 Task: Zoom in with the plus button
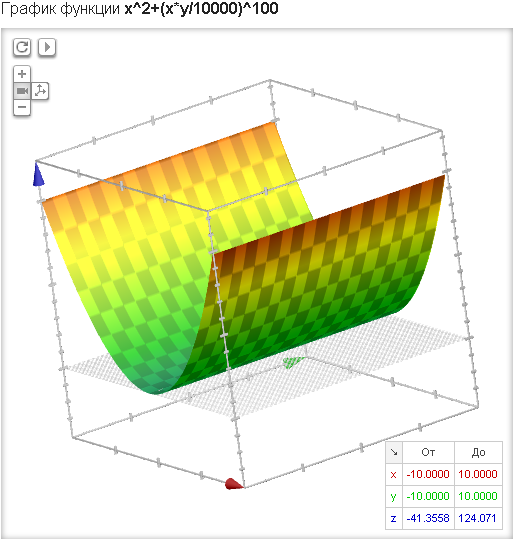[x=22, y=74]
